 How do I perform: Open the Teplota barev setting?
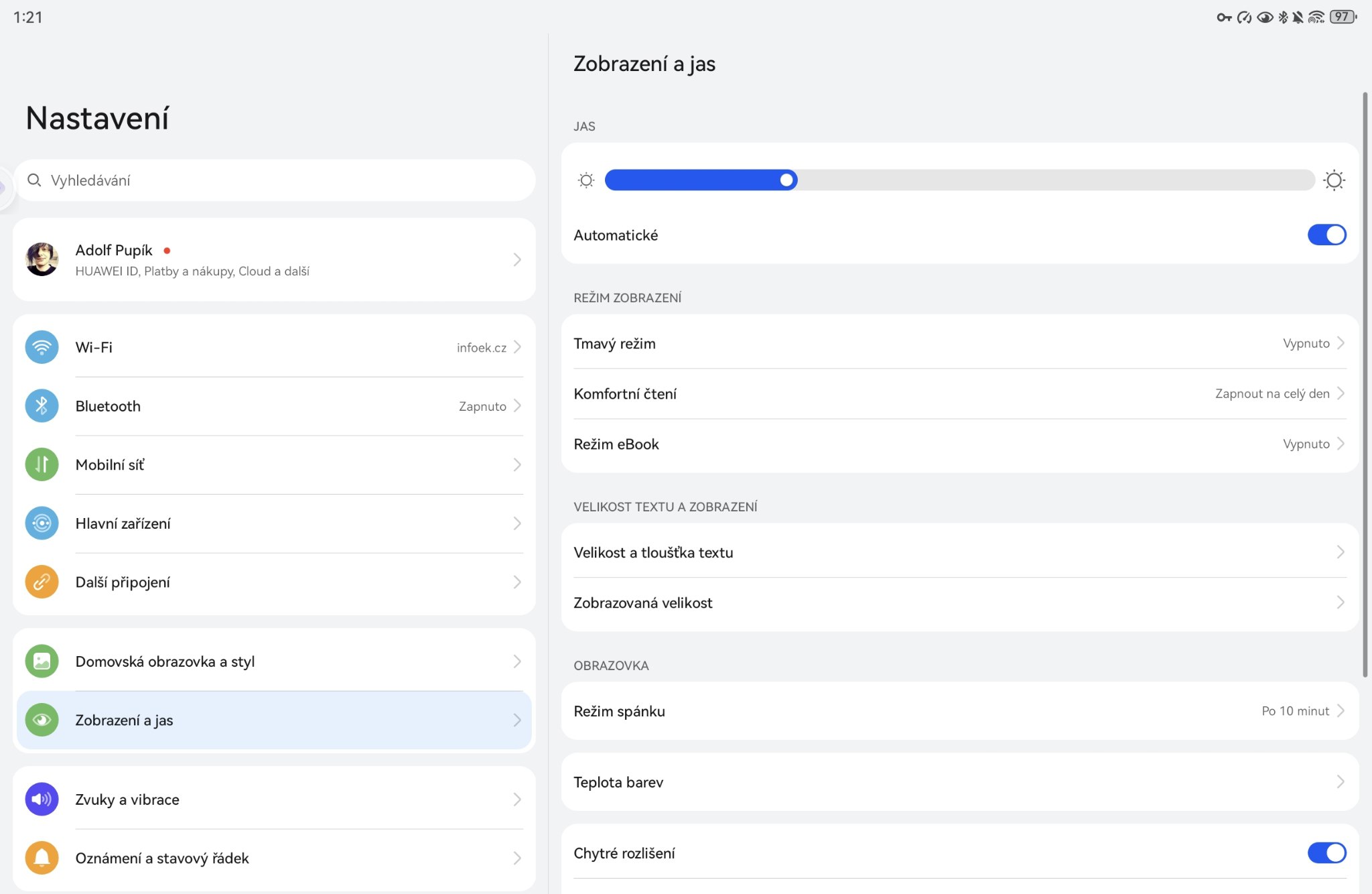coord(959,782)
